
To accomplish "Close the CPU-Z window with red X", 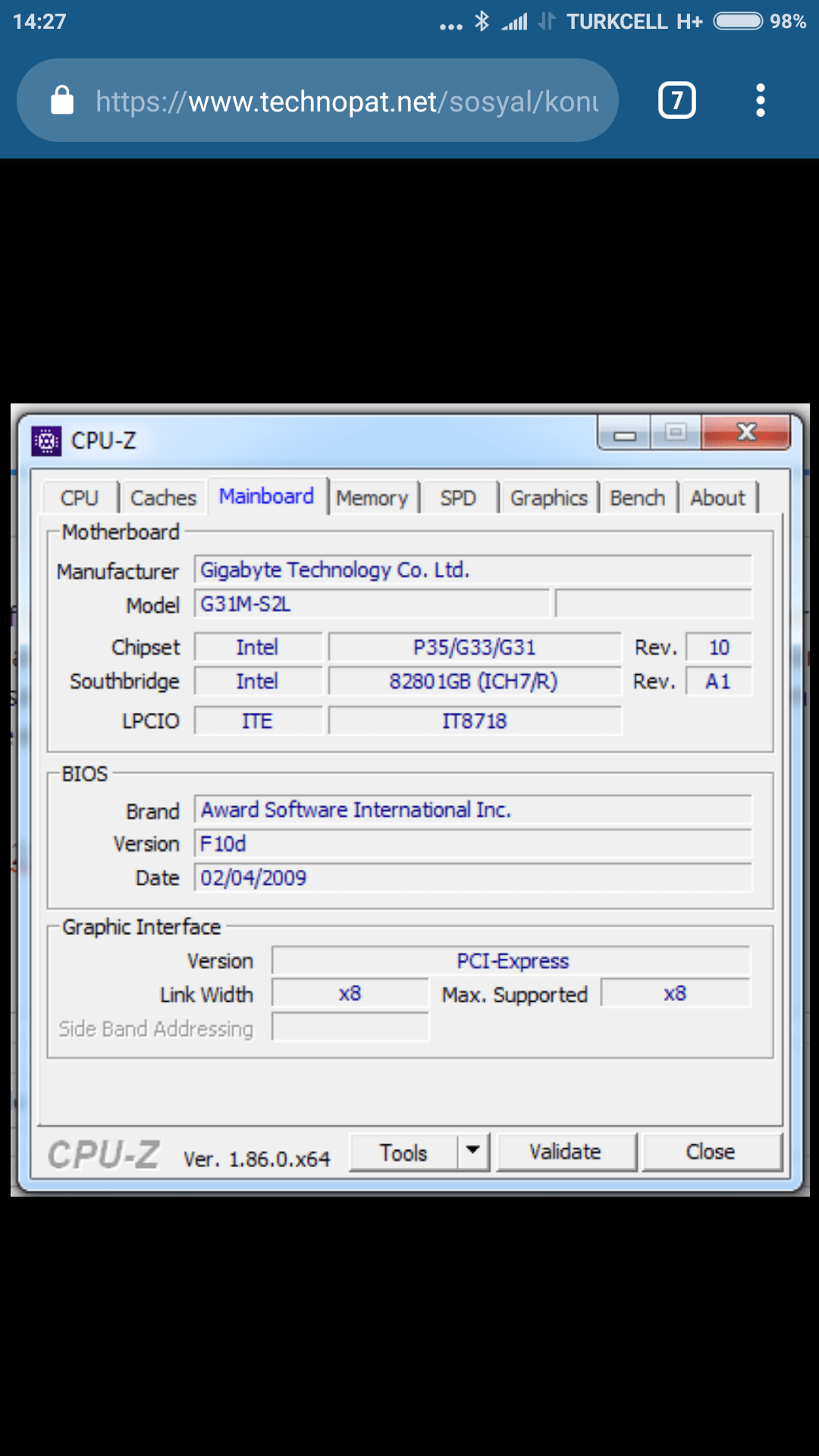I will tap(746, 432).
